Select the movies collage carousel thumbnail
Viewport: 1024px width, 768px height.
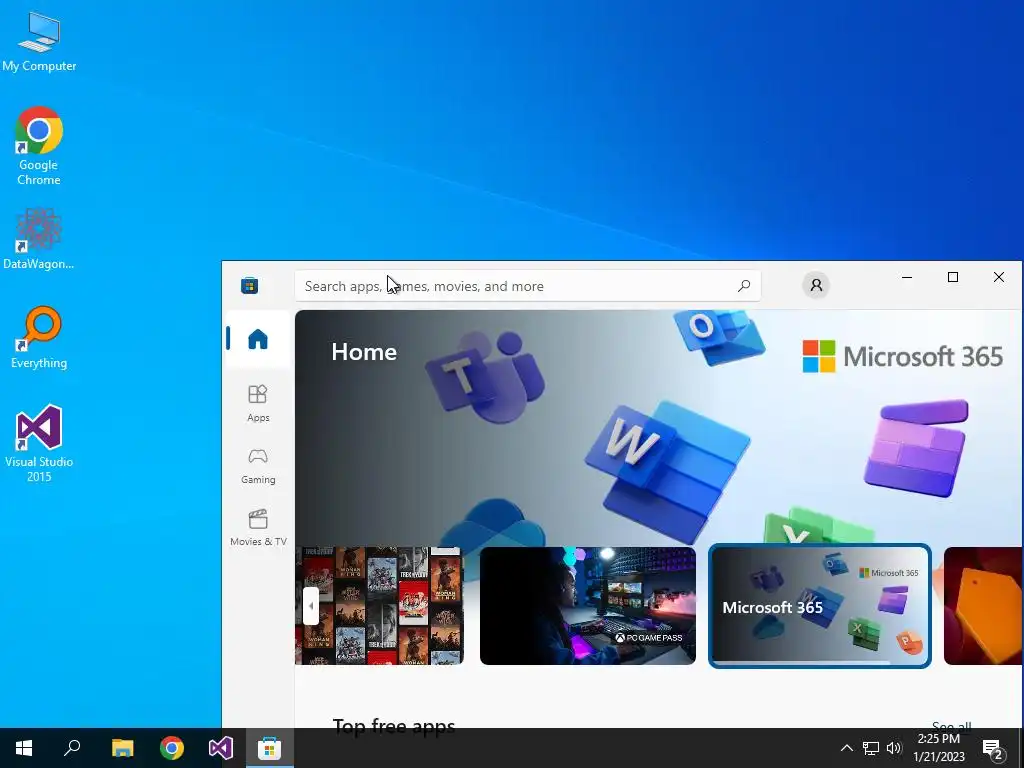coord(379,606)
